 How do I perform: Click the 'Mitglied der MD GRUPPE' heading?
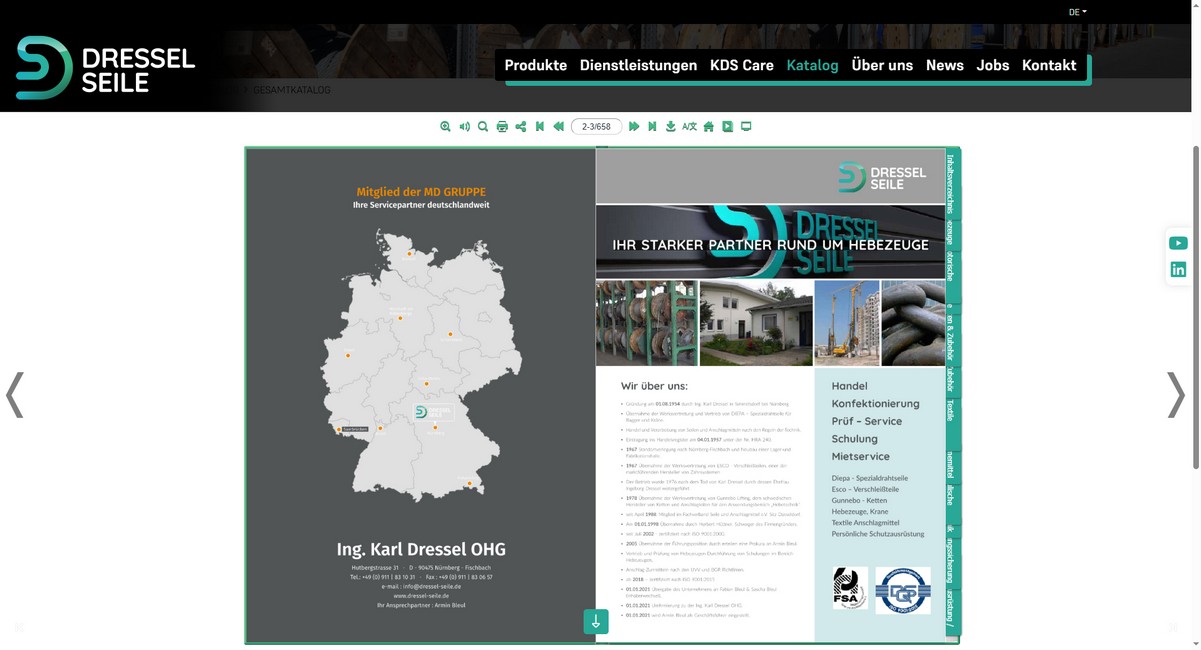pyautogui.click(x=421, y=191)
